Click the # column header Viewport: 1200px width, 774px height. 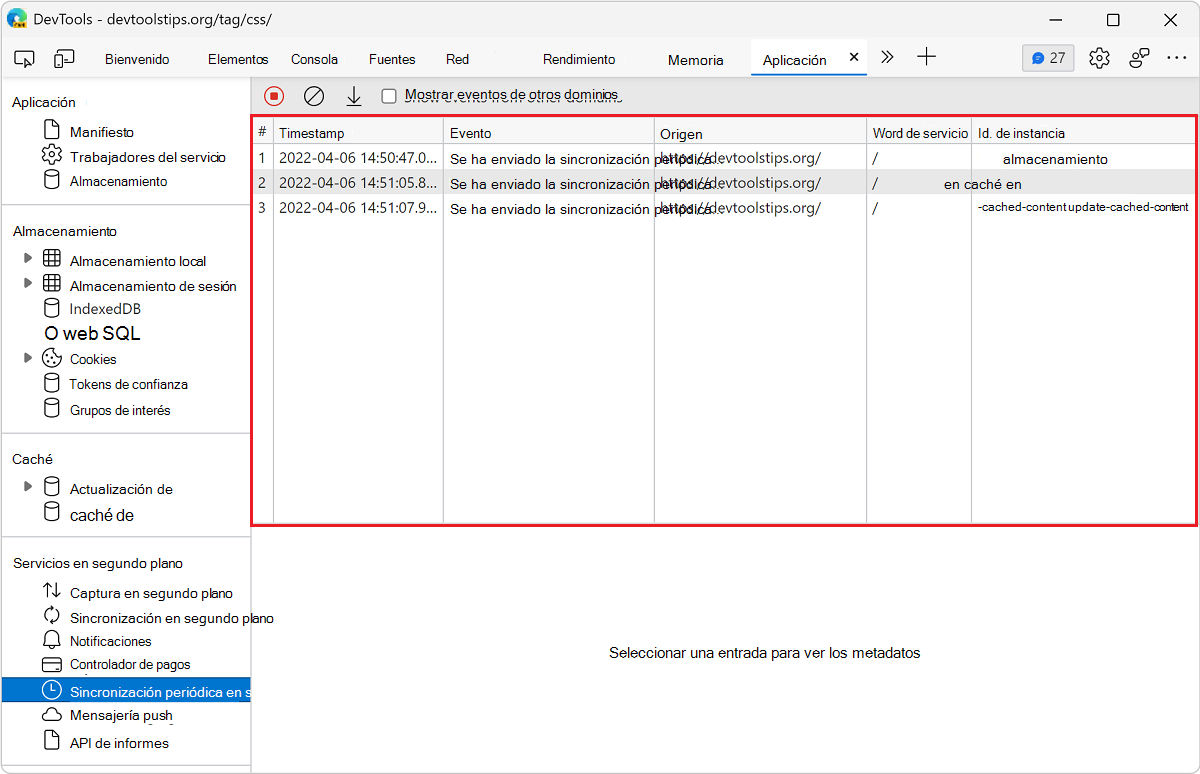[x=262, y=132]
